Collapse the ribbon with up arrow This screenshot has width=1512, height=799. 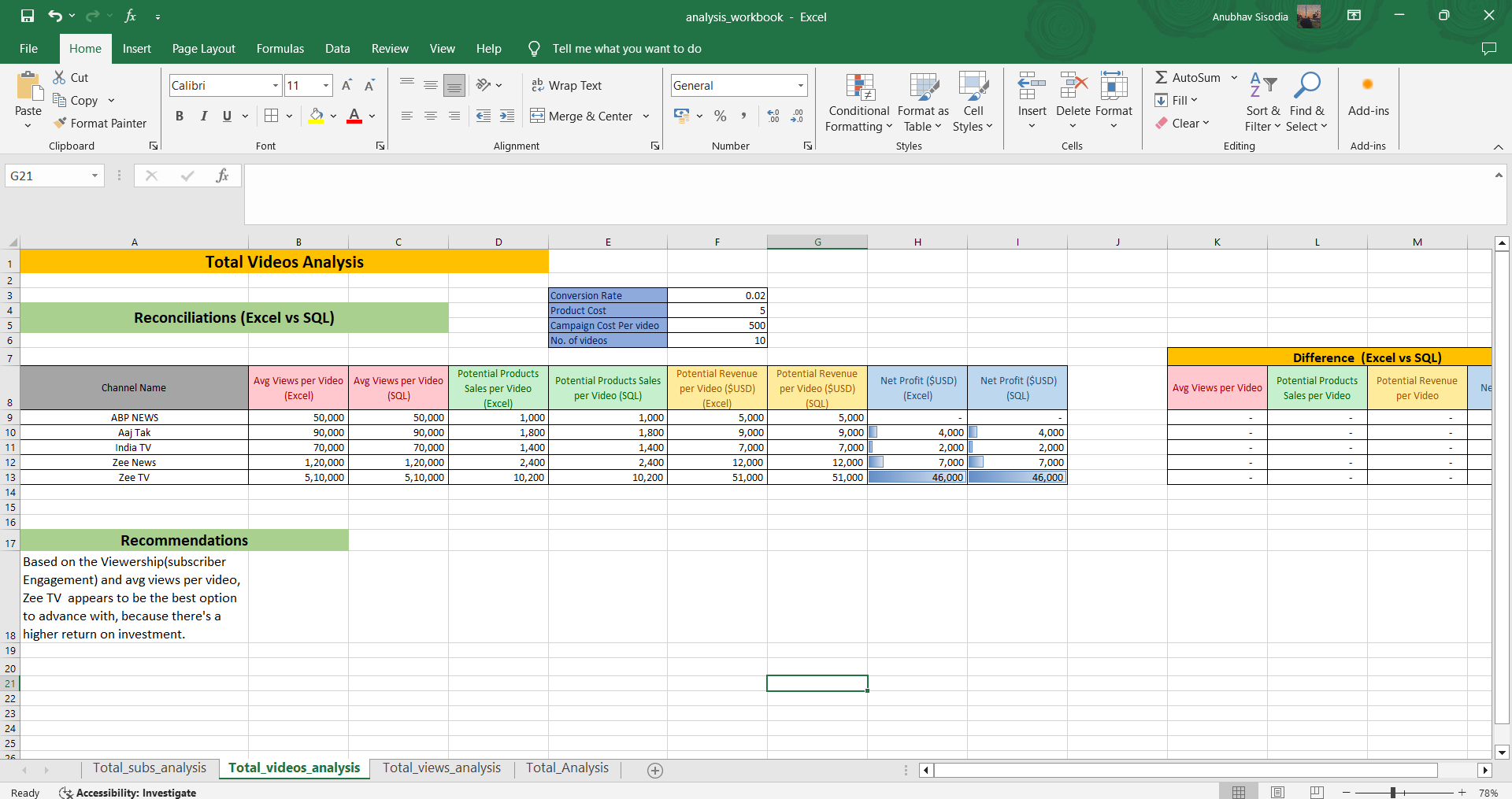coord(1499,146)
